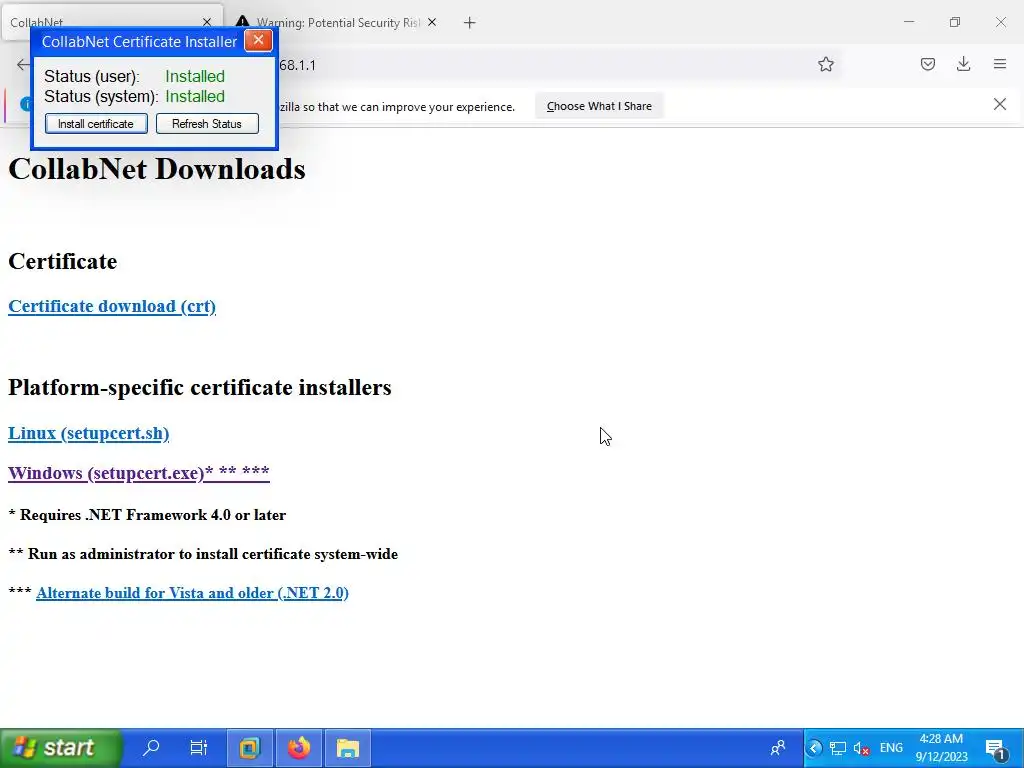Dismiss the Mozilla data sharing notification bar

pos(999,104)
